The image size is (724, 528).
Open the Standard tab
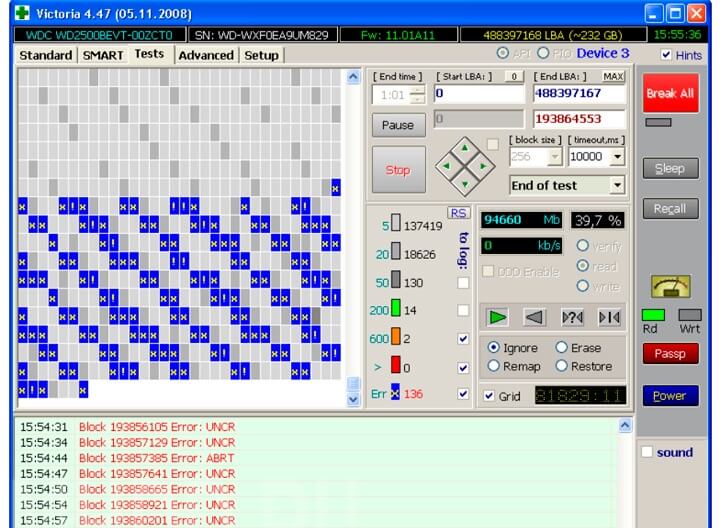pyautogui.click(x=46, y=55)
